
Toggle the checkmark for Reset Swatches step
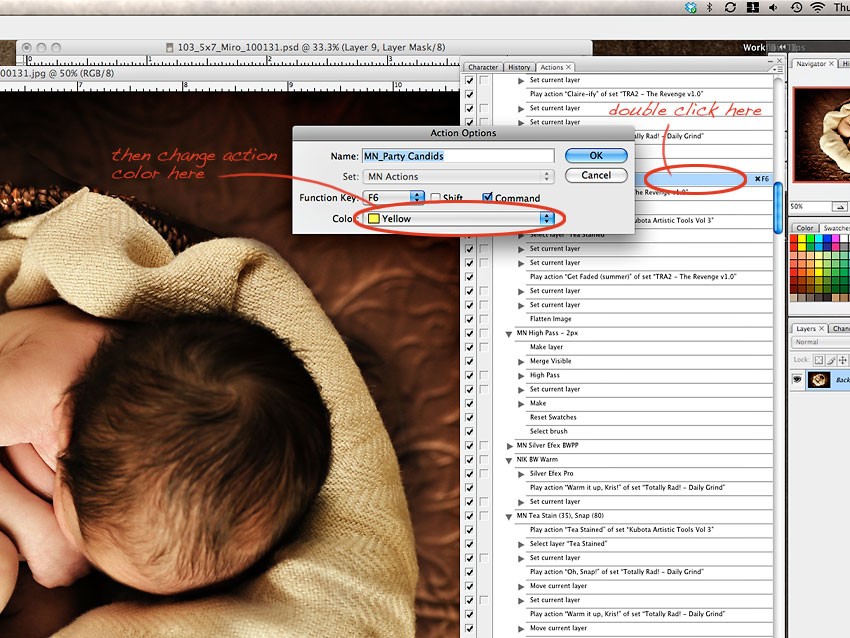[x=469, y=418]
